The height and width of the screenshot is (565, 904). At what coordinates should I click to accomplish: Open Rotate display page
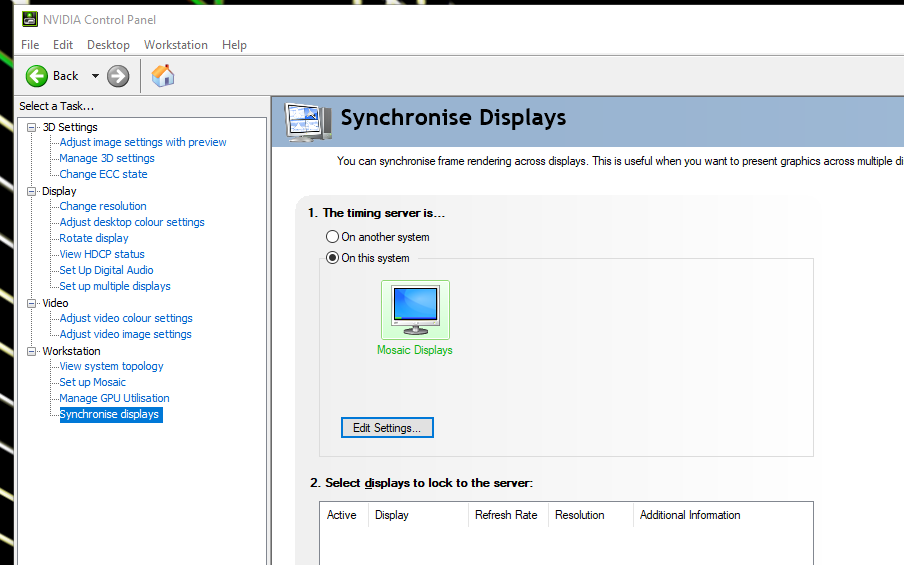94,238
